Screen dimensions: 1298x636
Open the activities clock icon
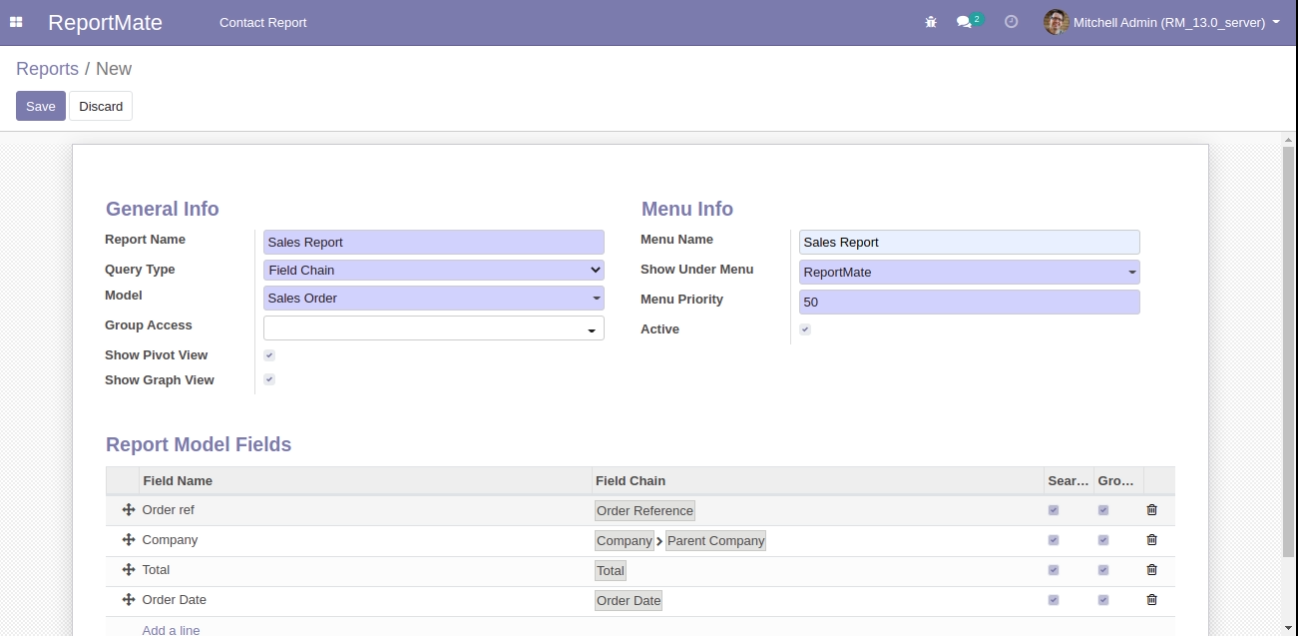(x=1011, y=22)
